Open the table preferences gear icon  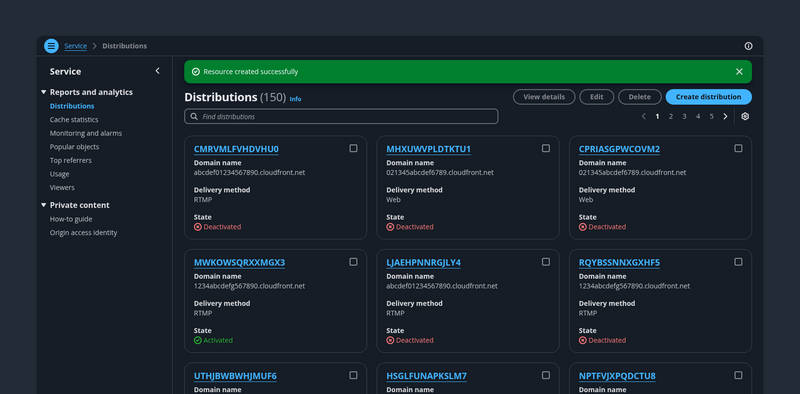(745, 116)
